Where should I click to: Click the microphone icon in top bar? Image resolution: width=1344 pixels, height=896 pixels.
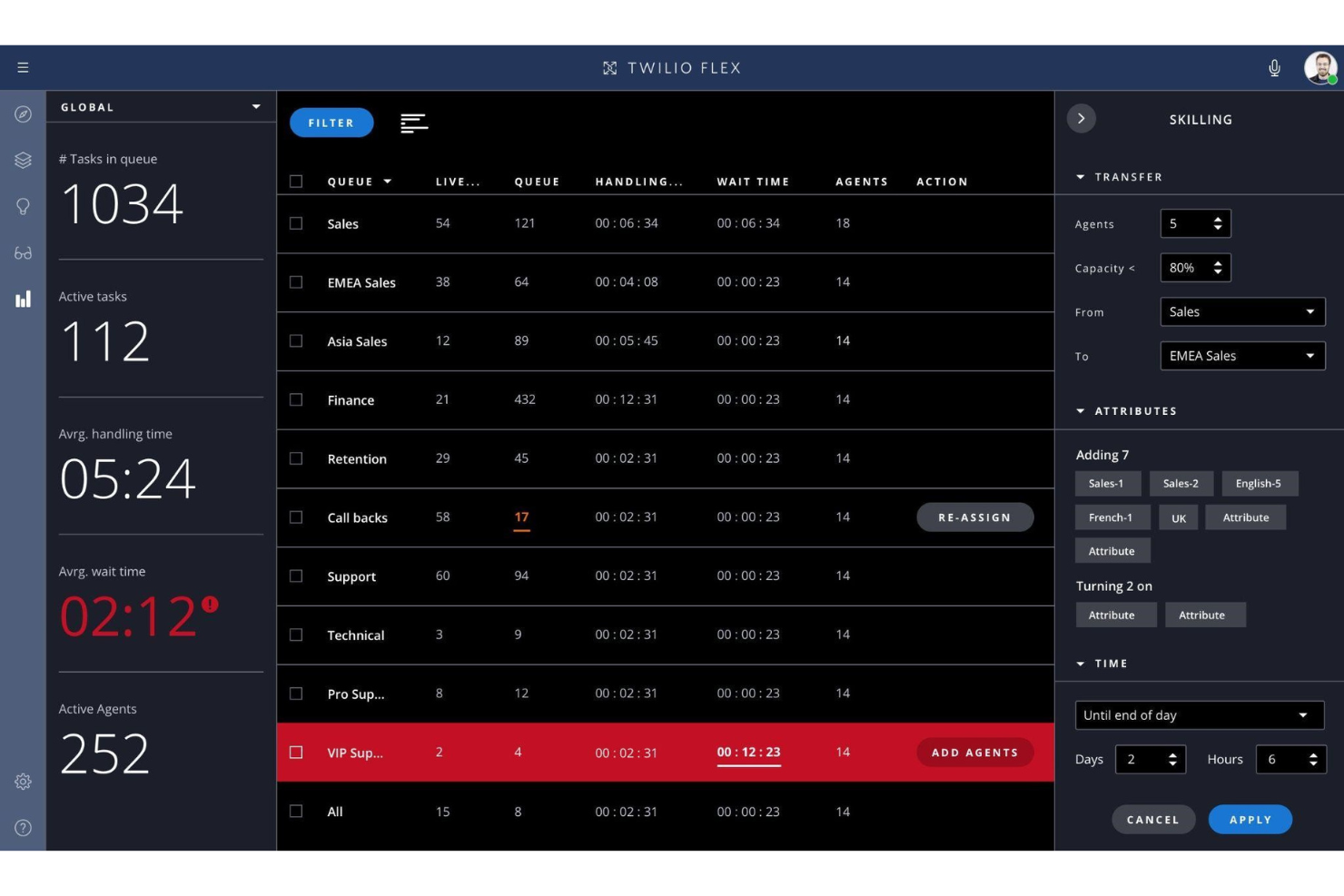pos(1274,67)
